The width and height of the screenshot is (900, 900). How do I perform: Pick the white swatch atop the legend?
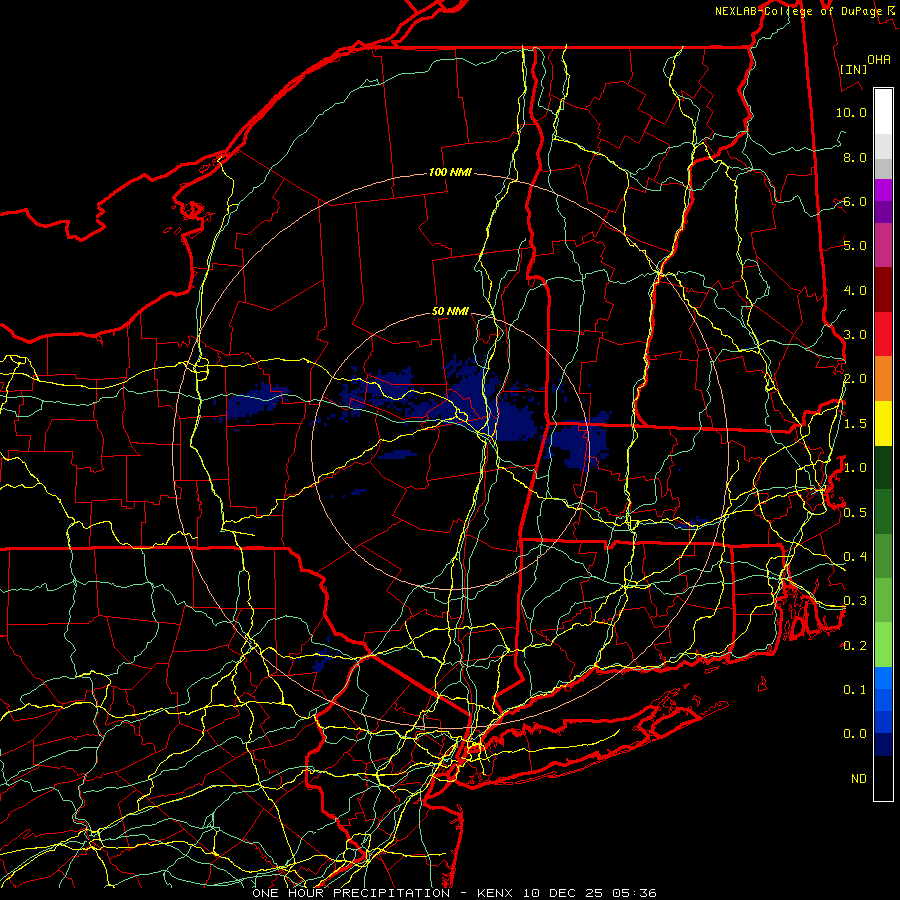883,112
